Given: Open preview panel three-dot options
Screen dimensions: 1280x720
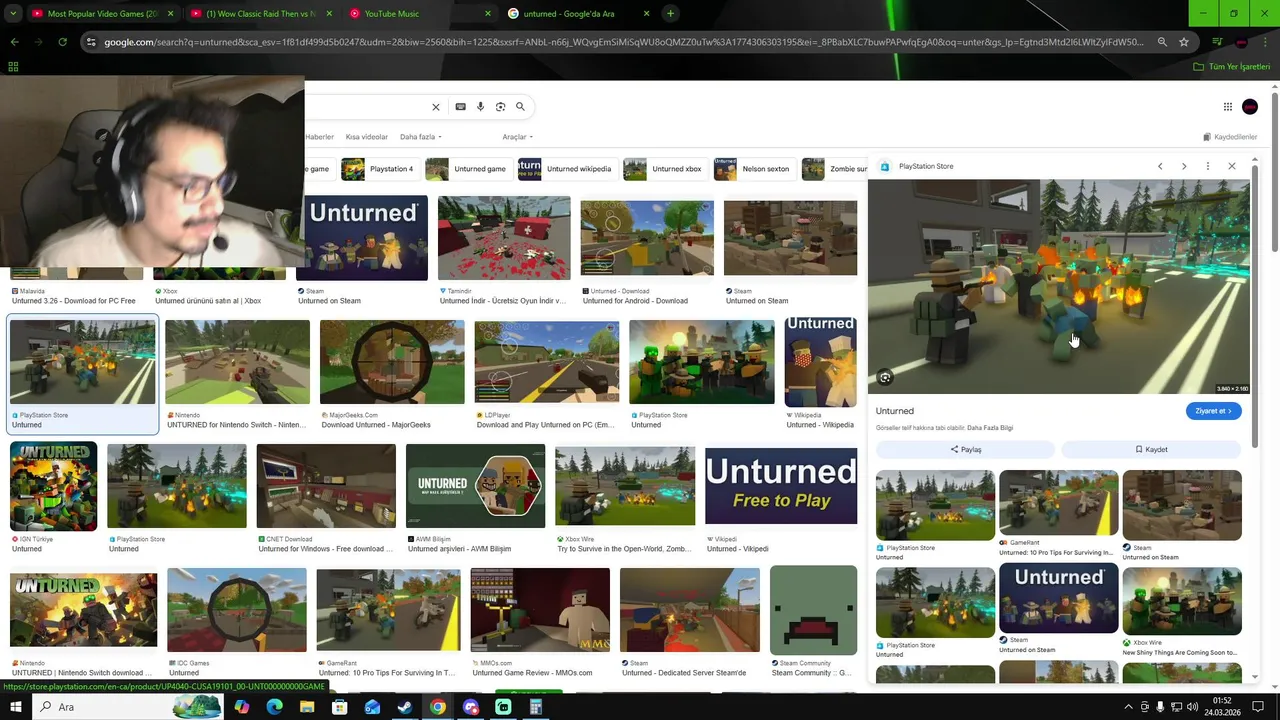Looking at the screenshot, I should [x=1208, y=166].
